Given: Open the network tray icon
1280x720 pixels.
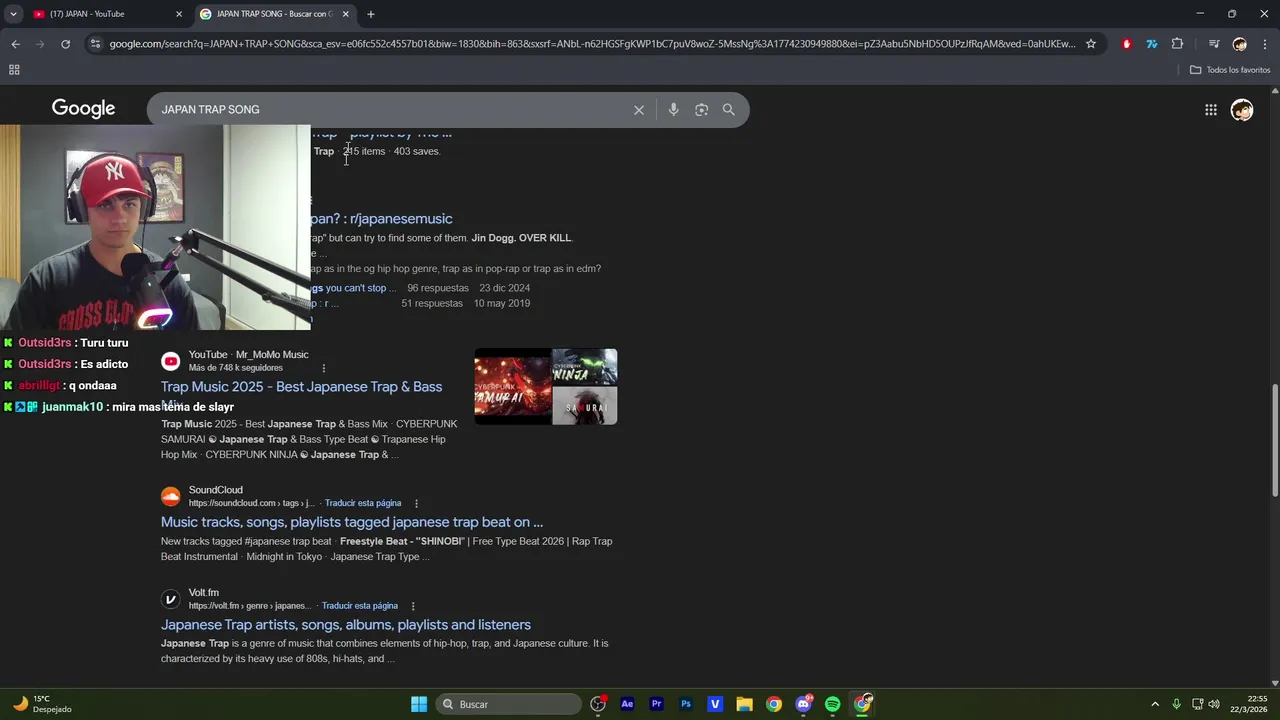Looking at the screenshot, I should point(1197,704).
